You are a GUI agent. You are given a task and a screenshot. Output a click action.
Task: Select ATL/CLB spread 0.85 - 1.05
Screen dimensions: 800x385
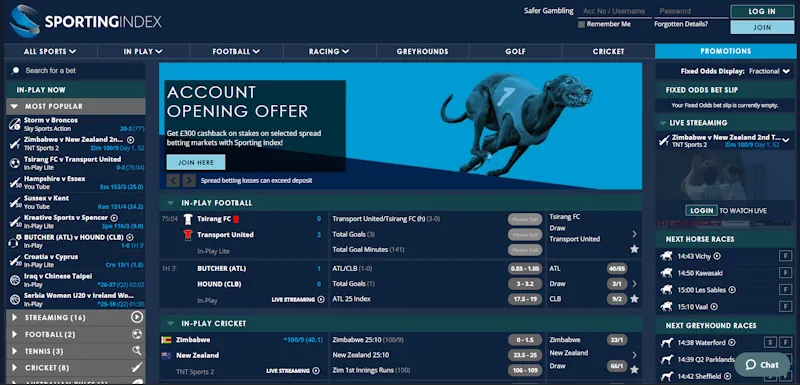524,269
